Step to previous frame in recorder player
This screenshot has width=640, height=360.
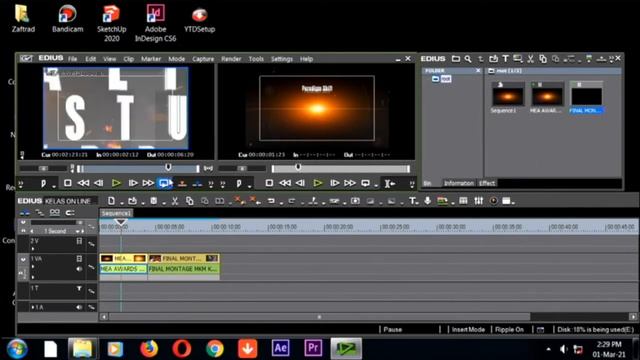300,183
